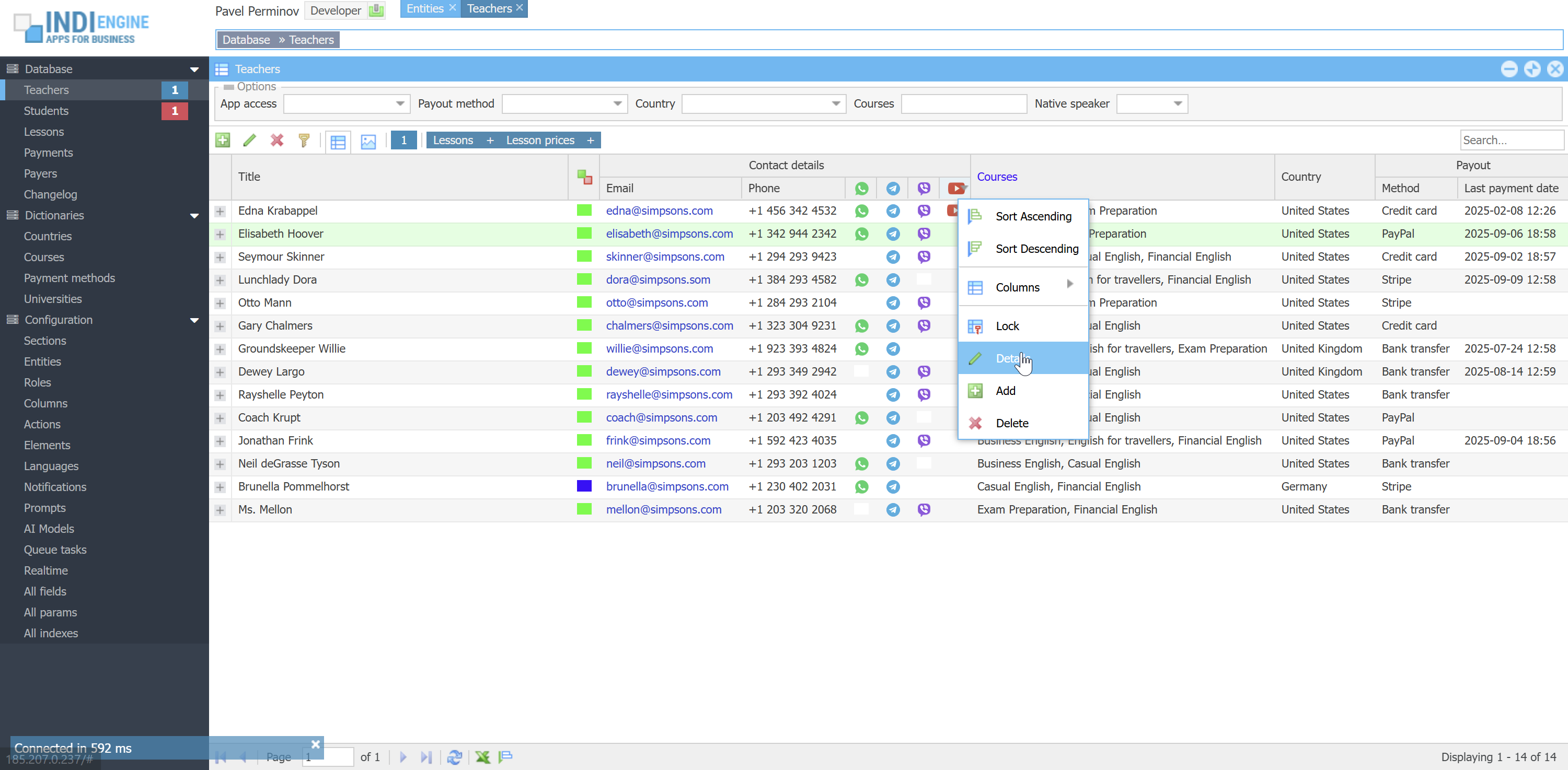
Task: Collapse the Options fieldset
Action: 229,87
